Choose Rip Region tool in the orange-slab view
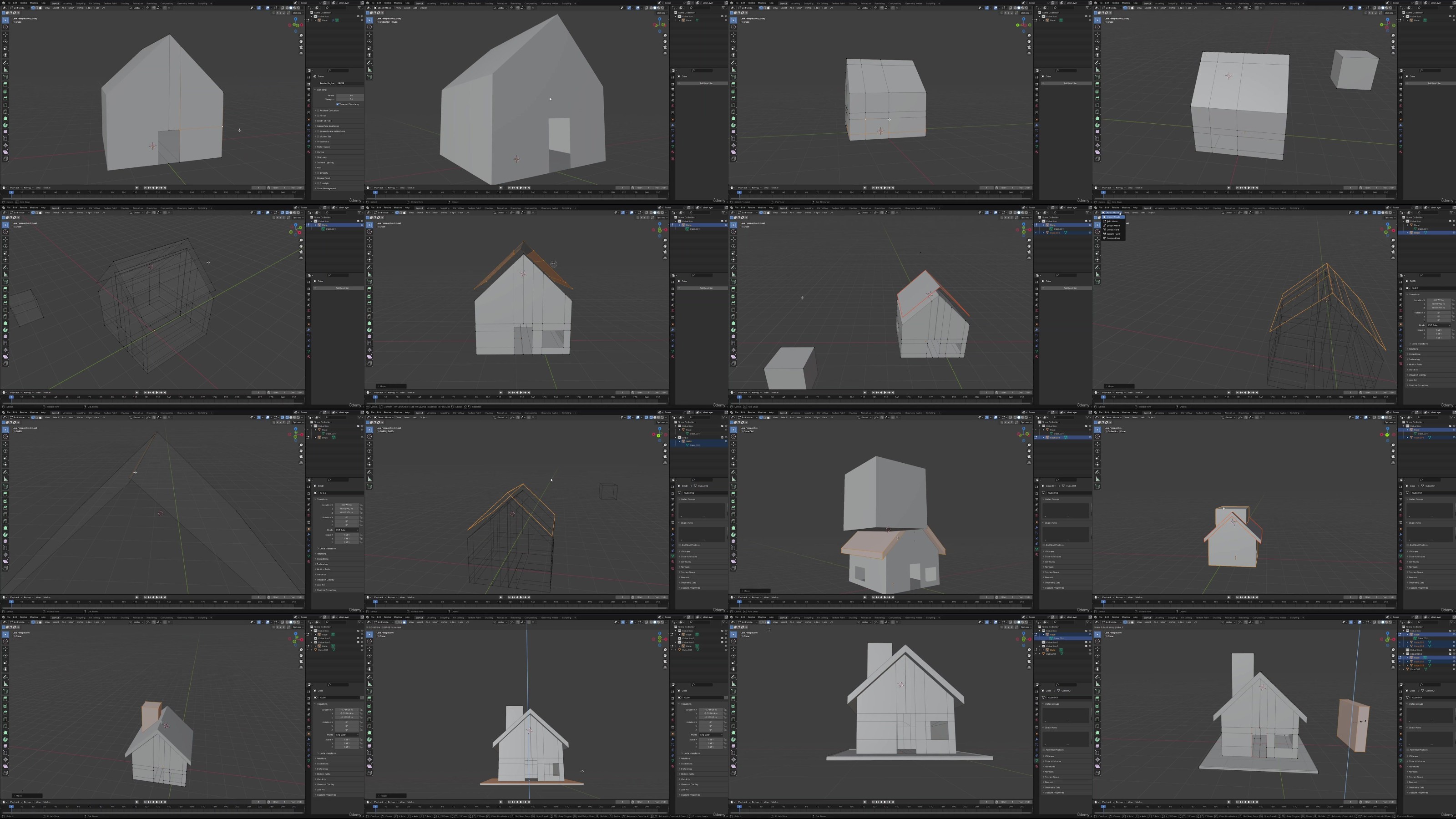Image resolution: width=1456 pixels, height=819 pixels. pyautogui.click(x=1097, y=773)
